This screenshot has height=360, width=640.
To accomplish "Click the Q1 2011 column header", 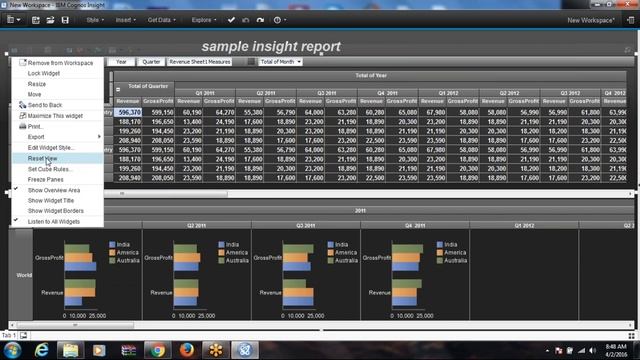I will coord(205,93).
